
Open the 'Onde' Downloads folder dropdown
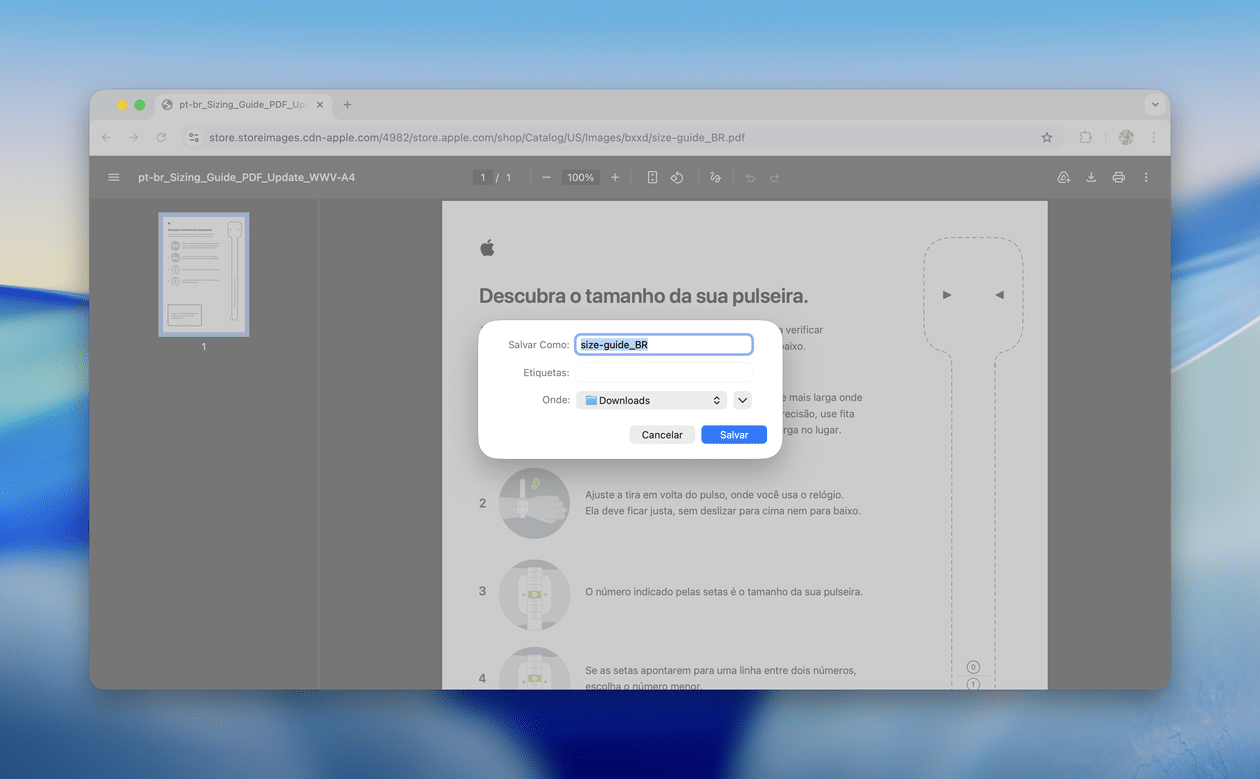click(x=651, y=400)
